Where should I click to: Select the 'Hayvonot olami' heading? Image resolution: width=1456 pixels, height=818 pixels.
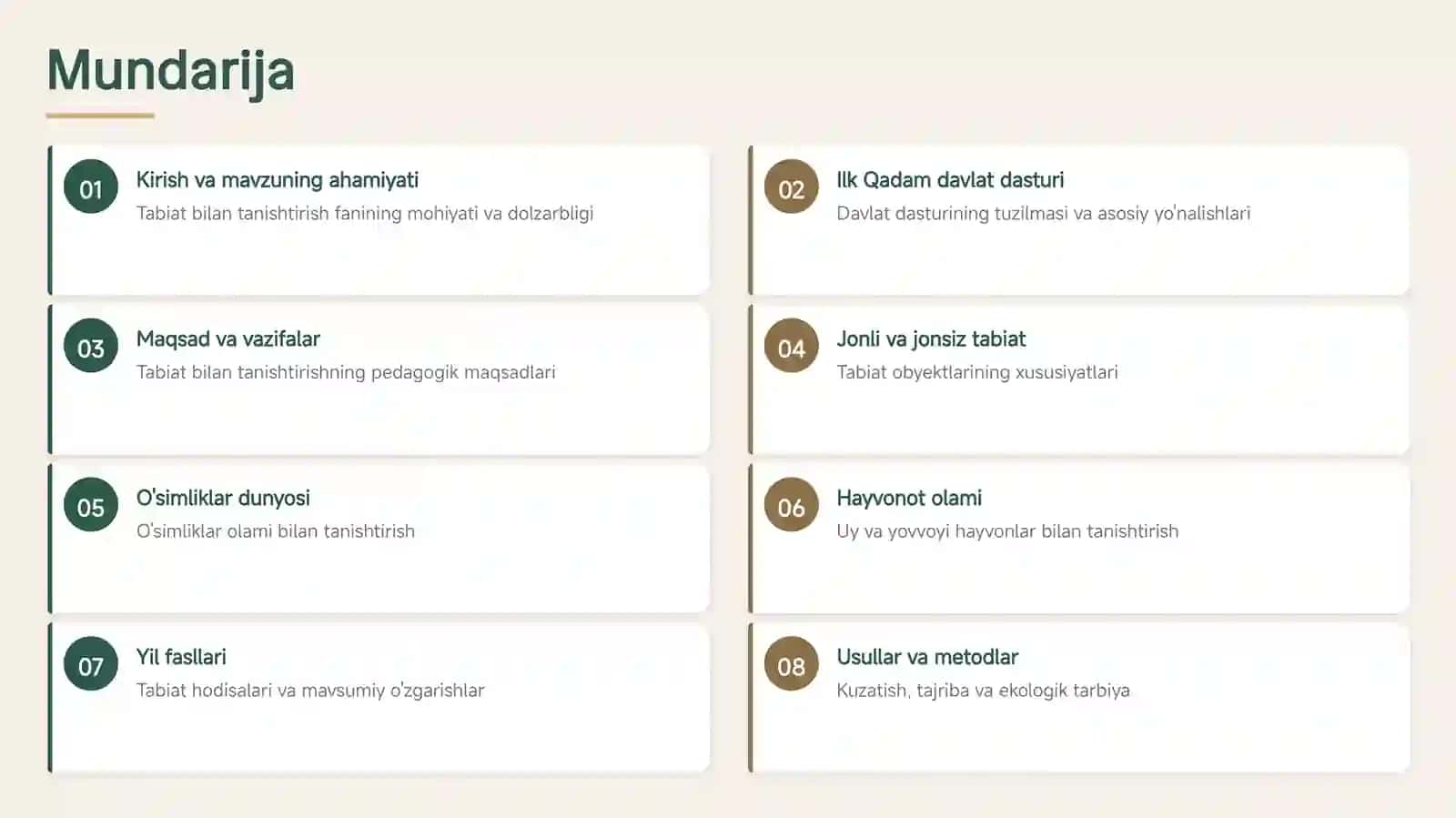909,499
